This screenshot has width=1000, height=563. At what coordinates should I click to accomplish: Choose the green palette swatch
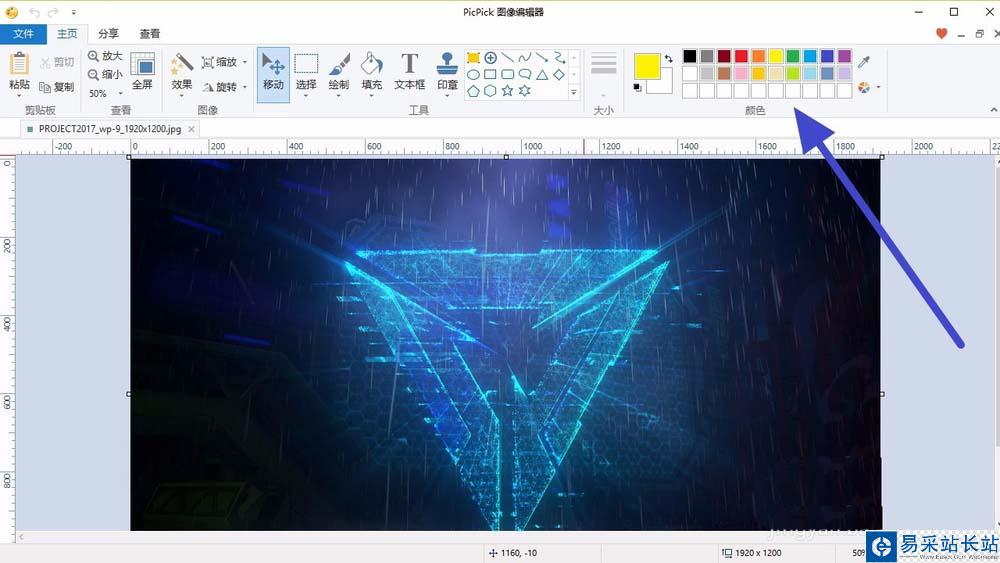pos(793,56)
